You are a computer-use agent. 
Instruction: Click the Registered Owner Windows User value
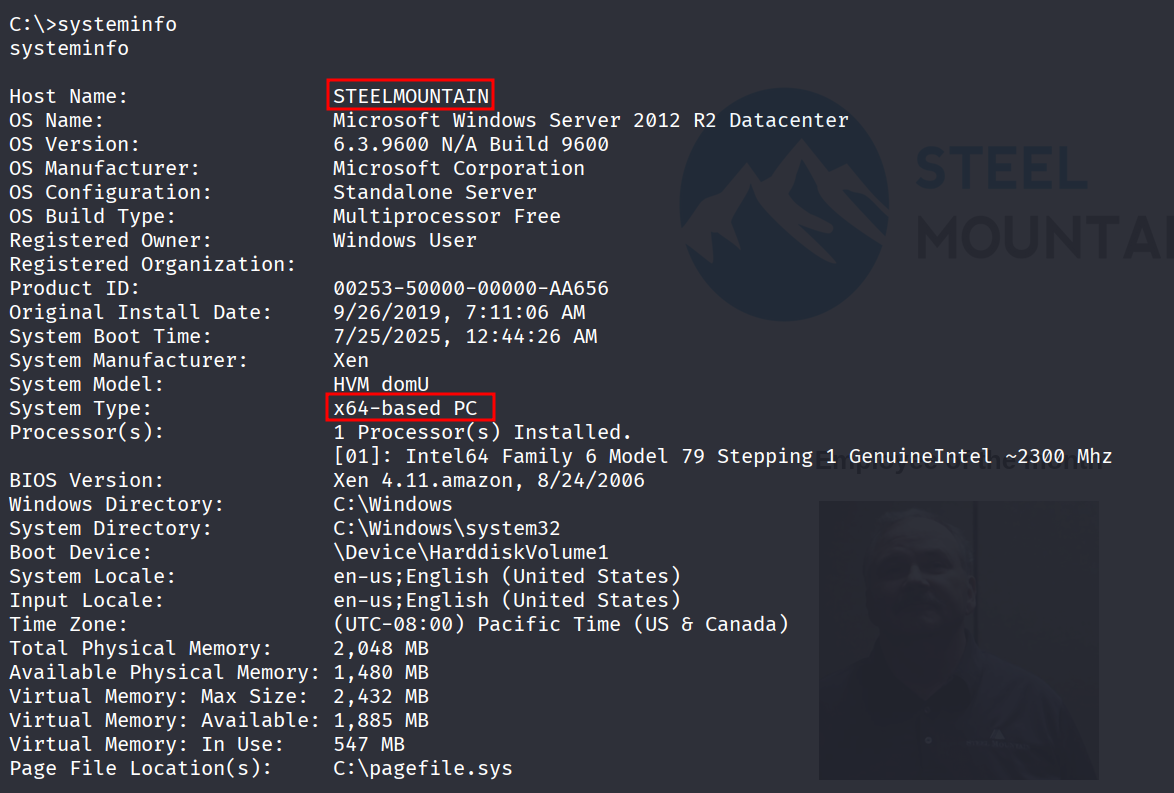tap(405, 240)
